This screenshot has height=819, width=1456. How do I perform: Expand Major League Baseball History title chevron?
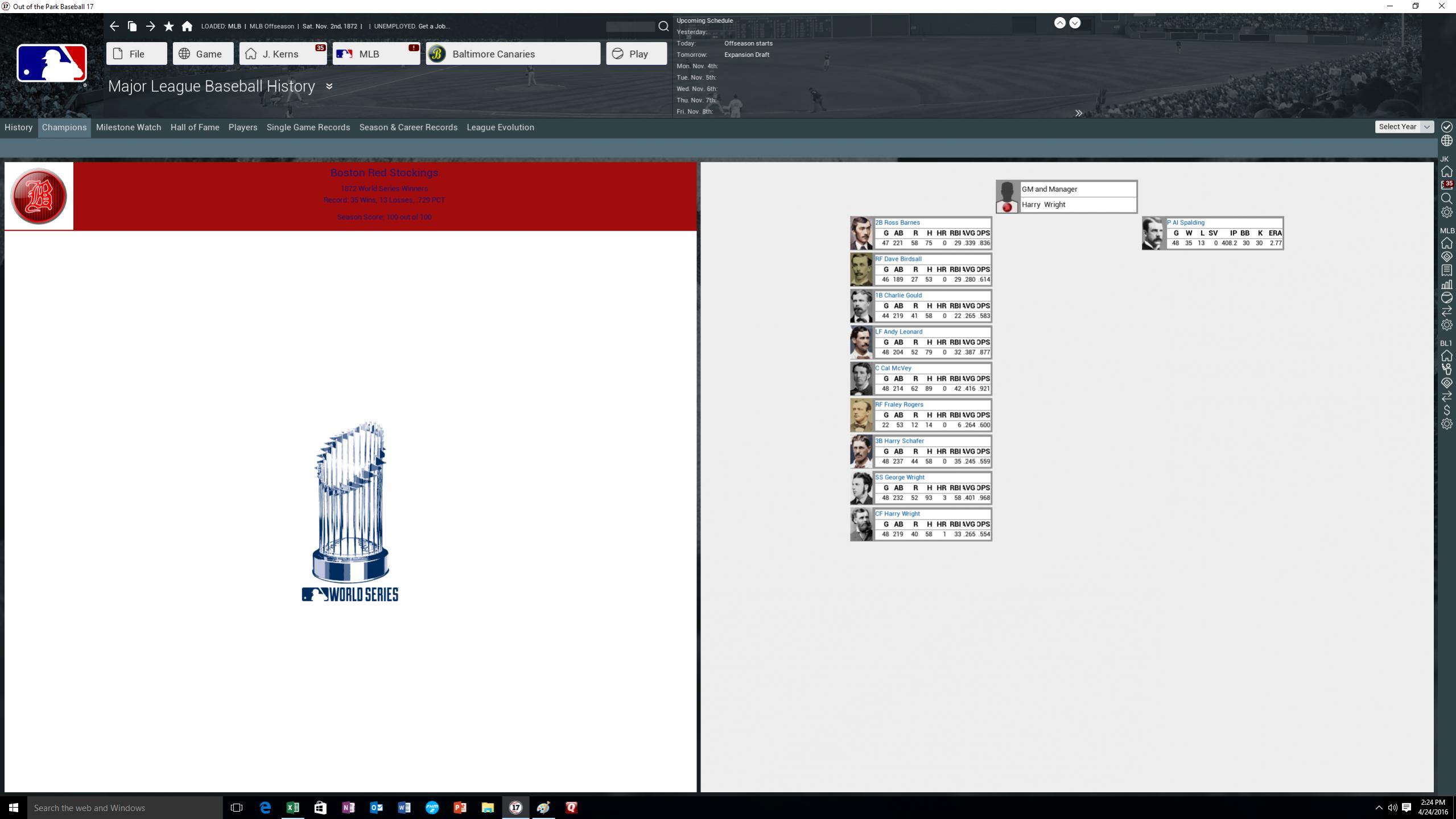pos(329,86)
